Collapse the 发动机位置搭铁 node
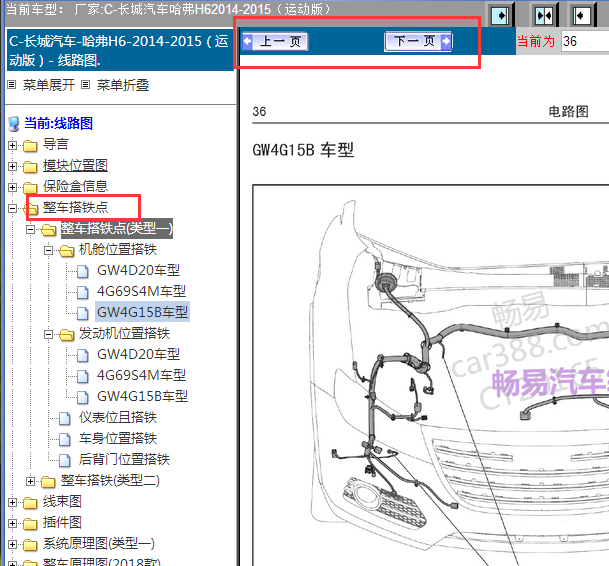 pos(49,334)
